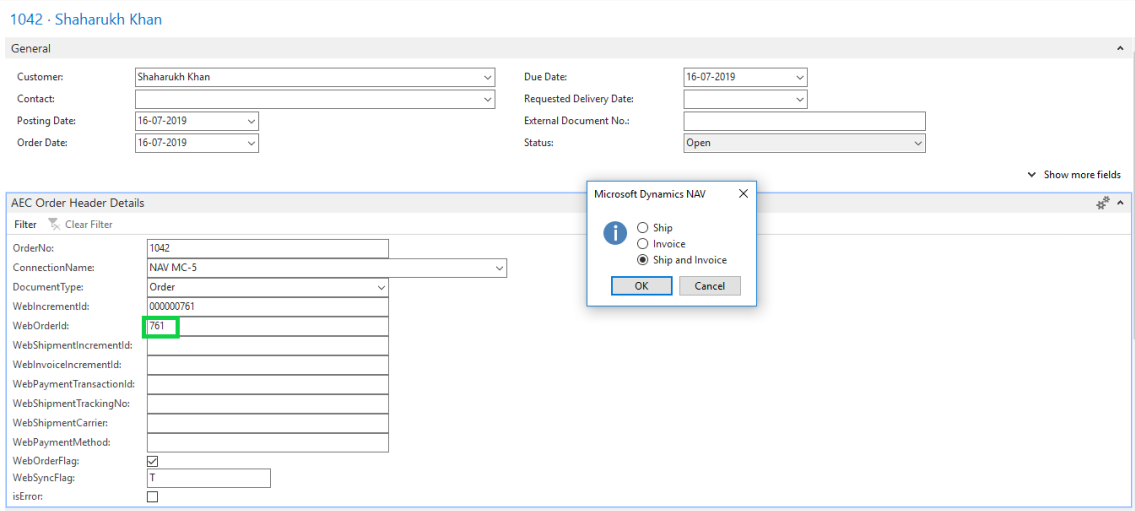The image size is (1135, 511).
Task: Click the Filter label in AEC panel
Action: 25,225
